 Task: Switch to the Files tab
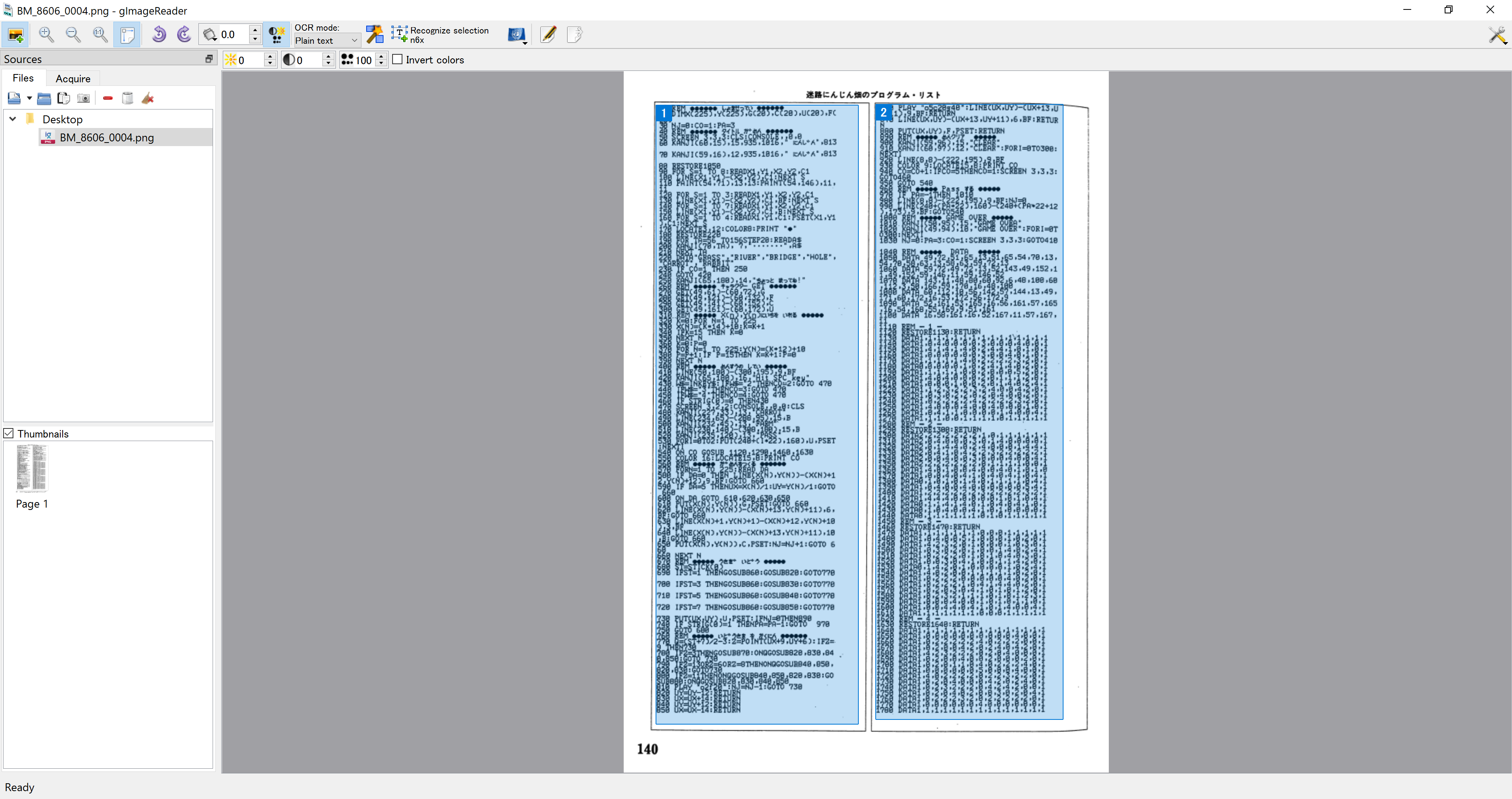point(23,78)
